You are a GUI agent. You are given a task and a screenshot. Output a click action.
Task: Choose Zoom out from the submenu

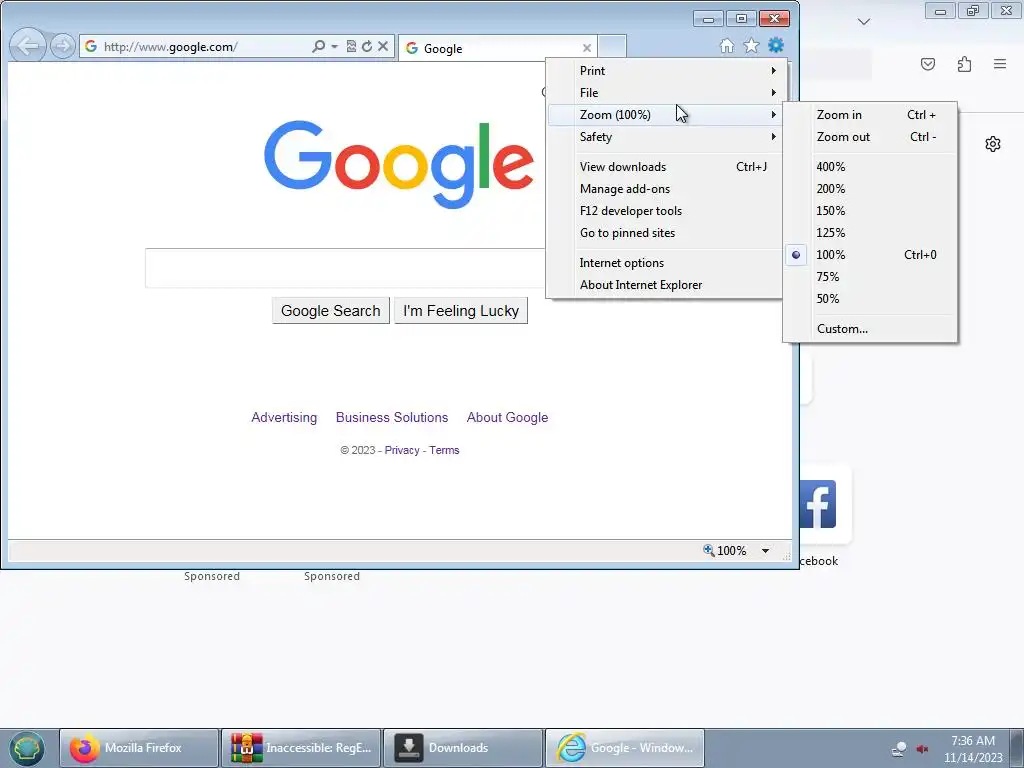click(871, 136)
